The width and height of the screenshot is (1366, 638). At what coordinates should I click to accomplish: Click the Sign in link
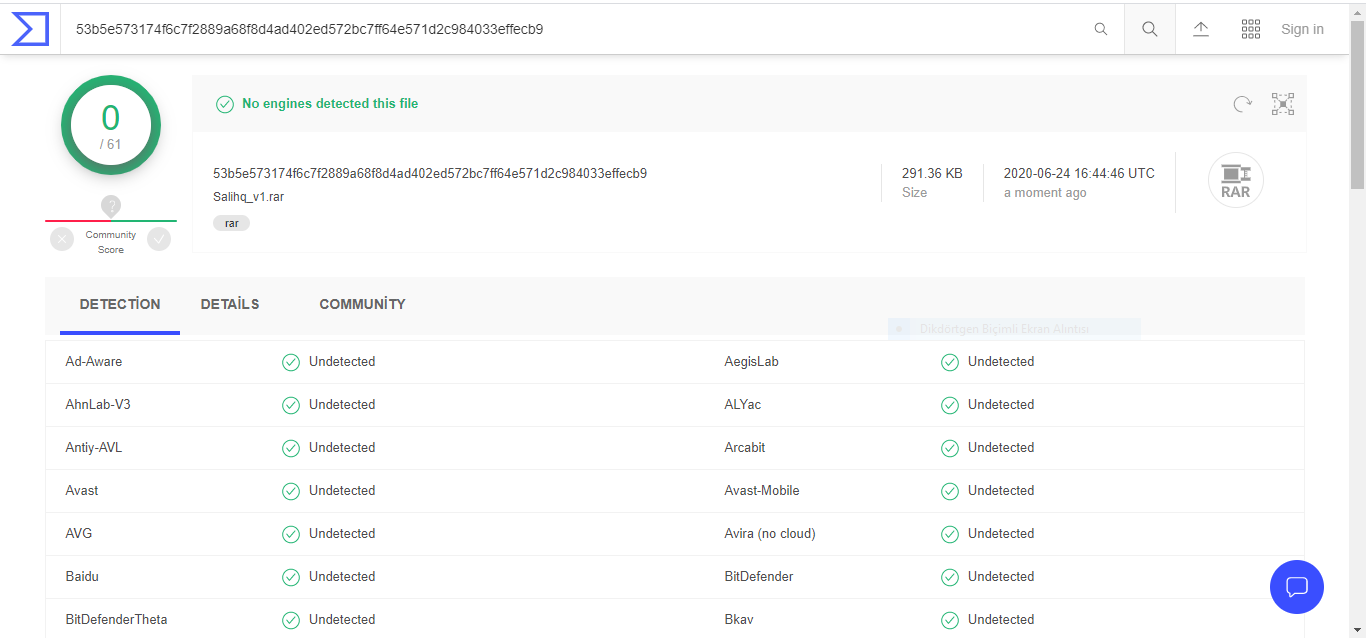tap(1302, 29)
